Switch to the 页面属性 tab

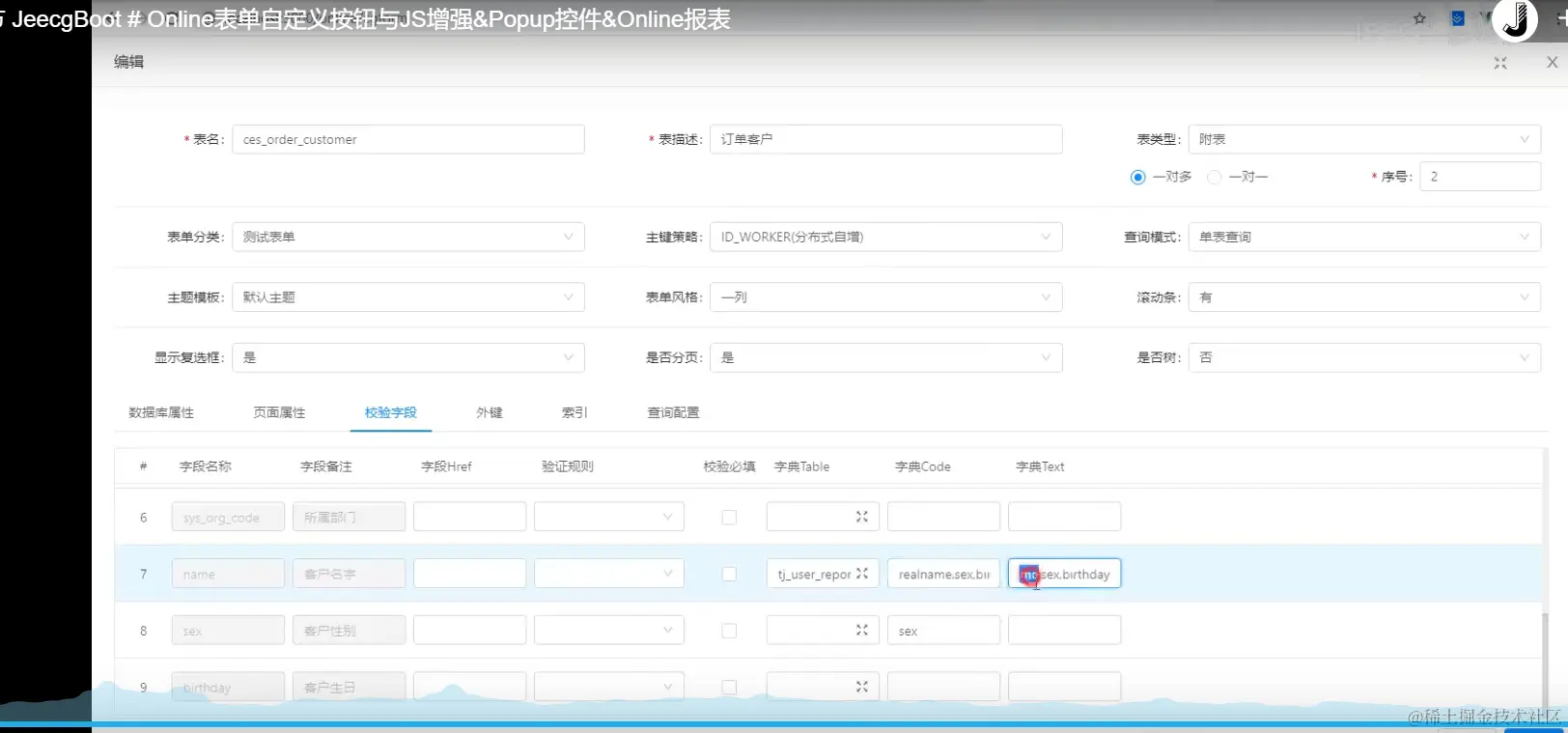coord(279,412)
